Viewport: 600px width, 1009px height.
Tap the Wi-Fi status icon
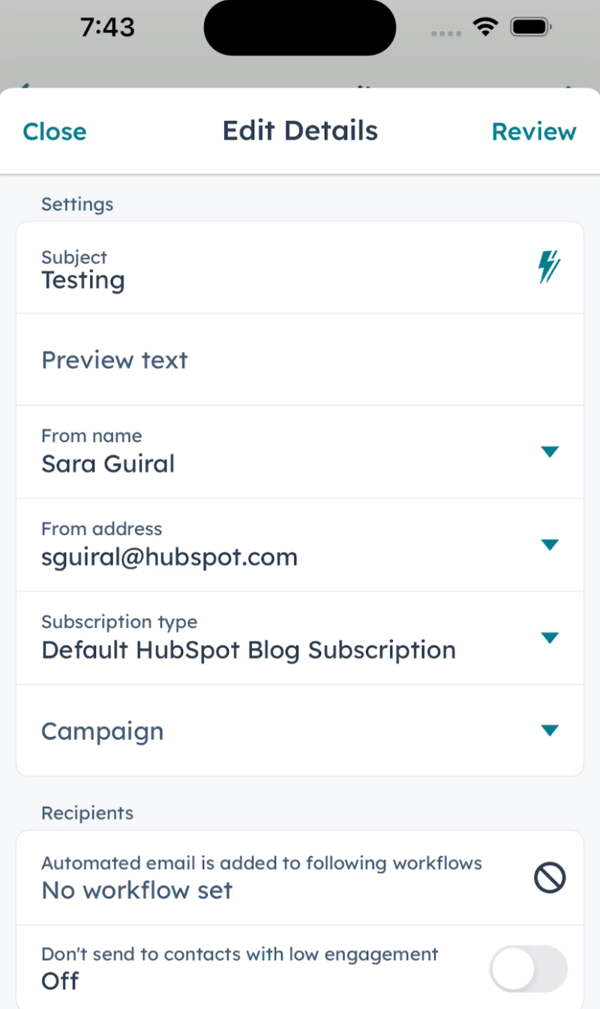pyautogui.click(x=485, y=27)
